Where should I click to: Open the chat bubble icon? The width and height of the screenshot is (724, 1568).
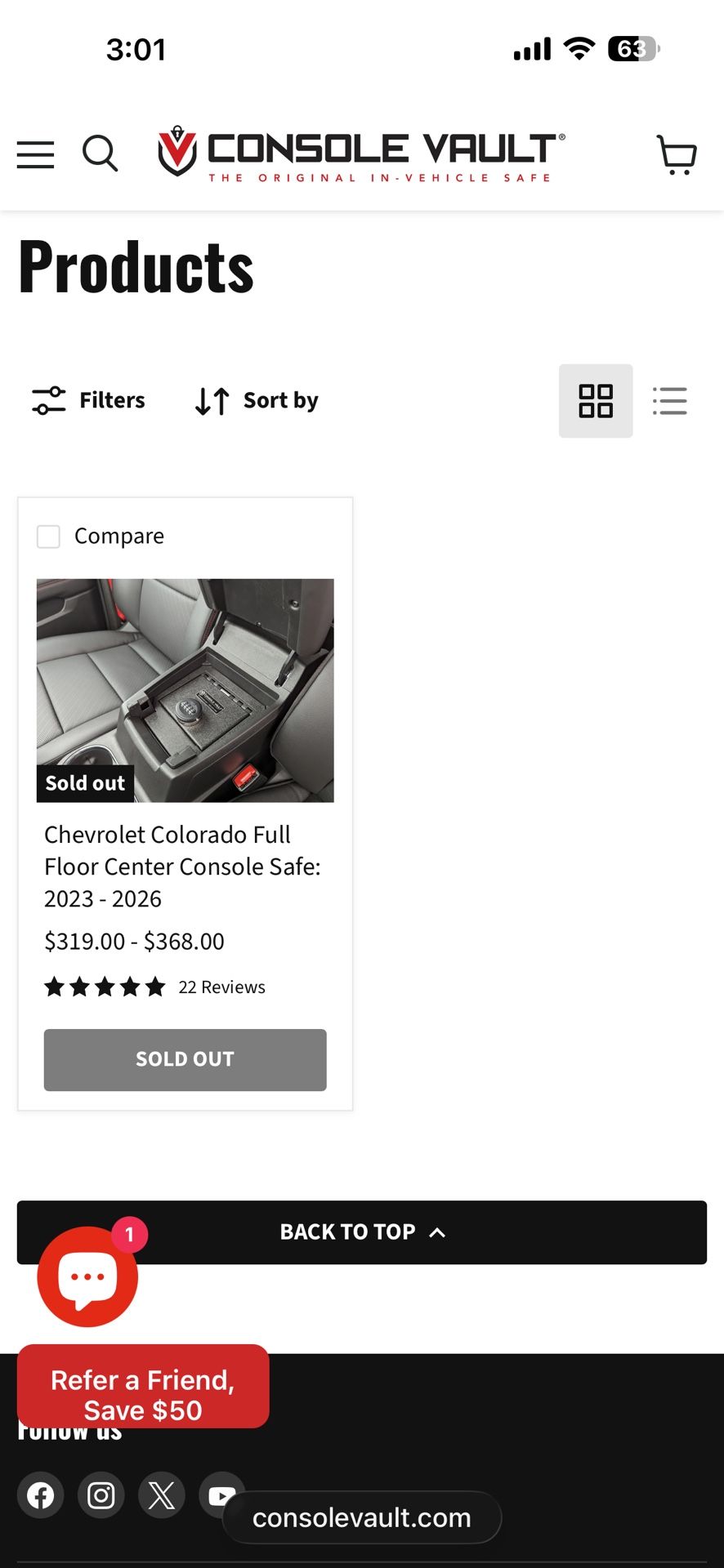click(87, 1276)
